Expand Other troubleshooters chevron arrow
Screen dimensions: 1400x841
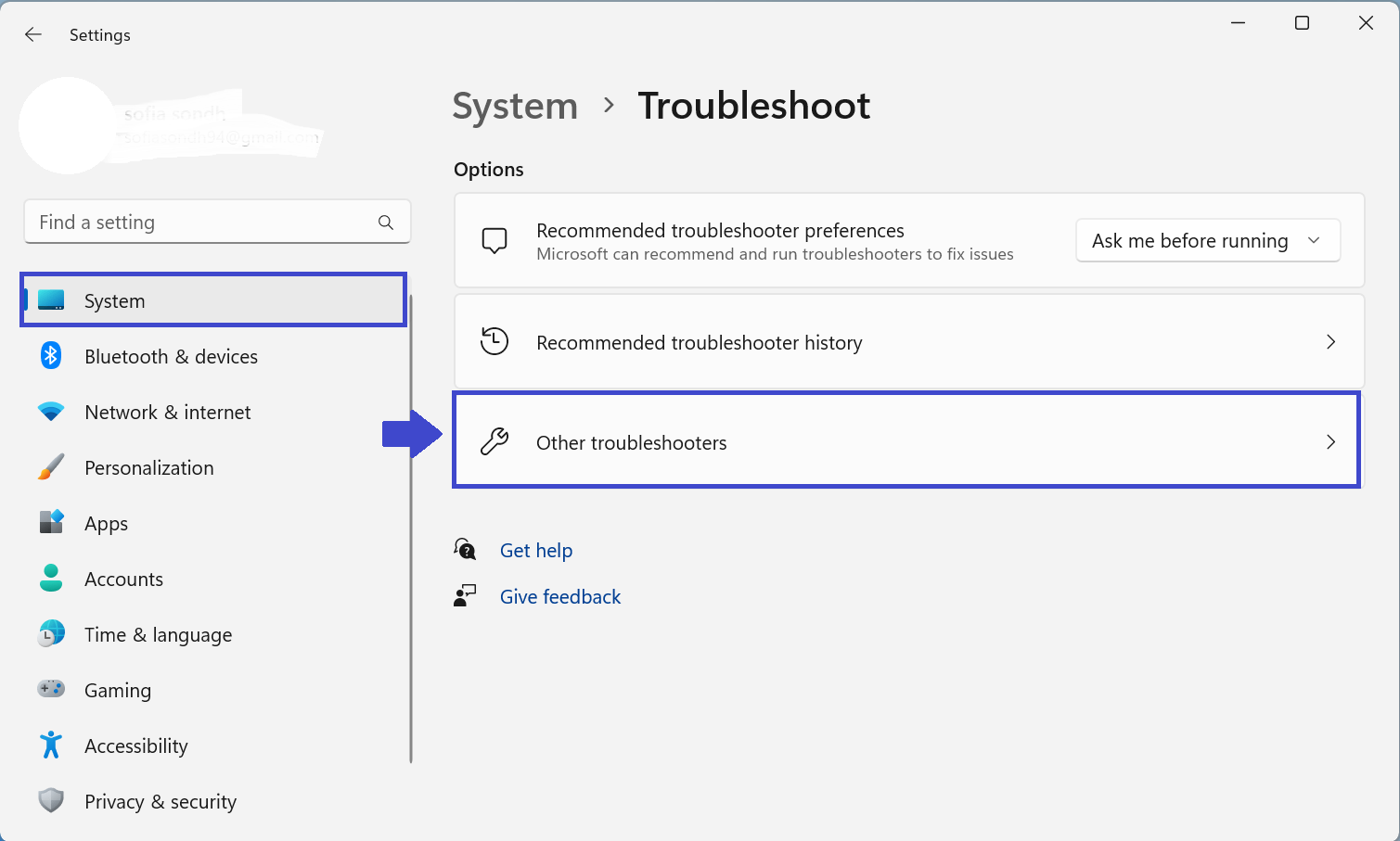coord(1330,442)
